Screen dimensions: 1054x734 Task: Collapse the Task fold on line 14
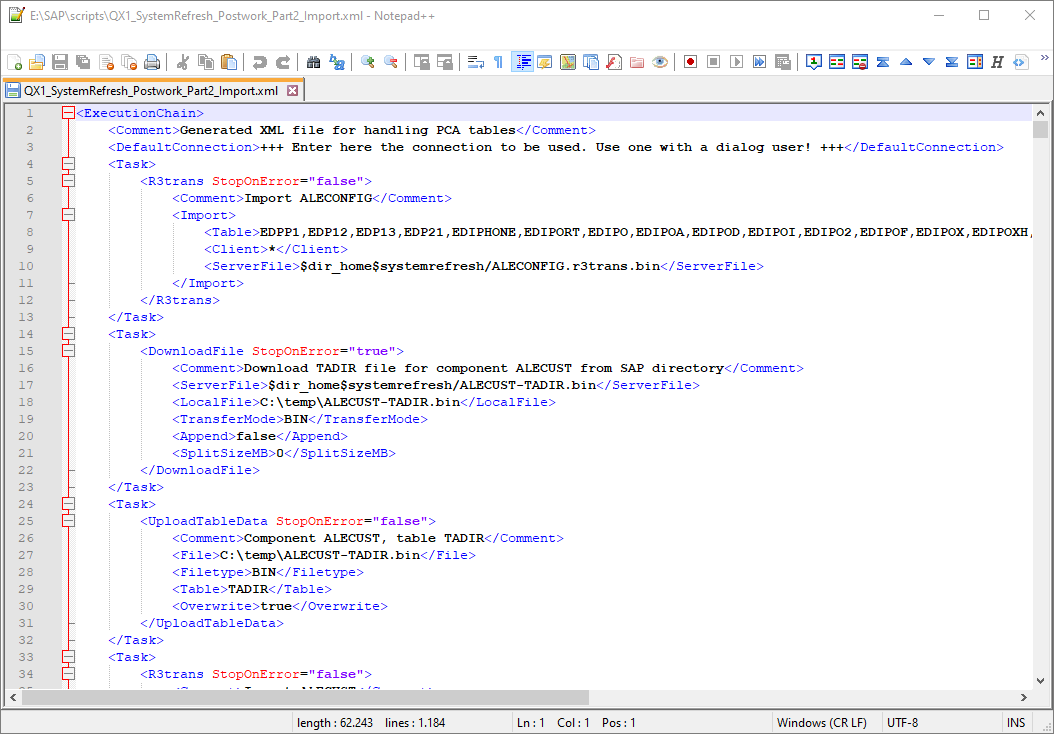[x=67, y=333]
